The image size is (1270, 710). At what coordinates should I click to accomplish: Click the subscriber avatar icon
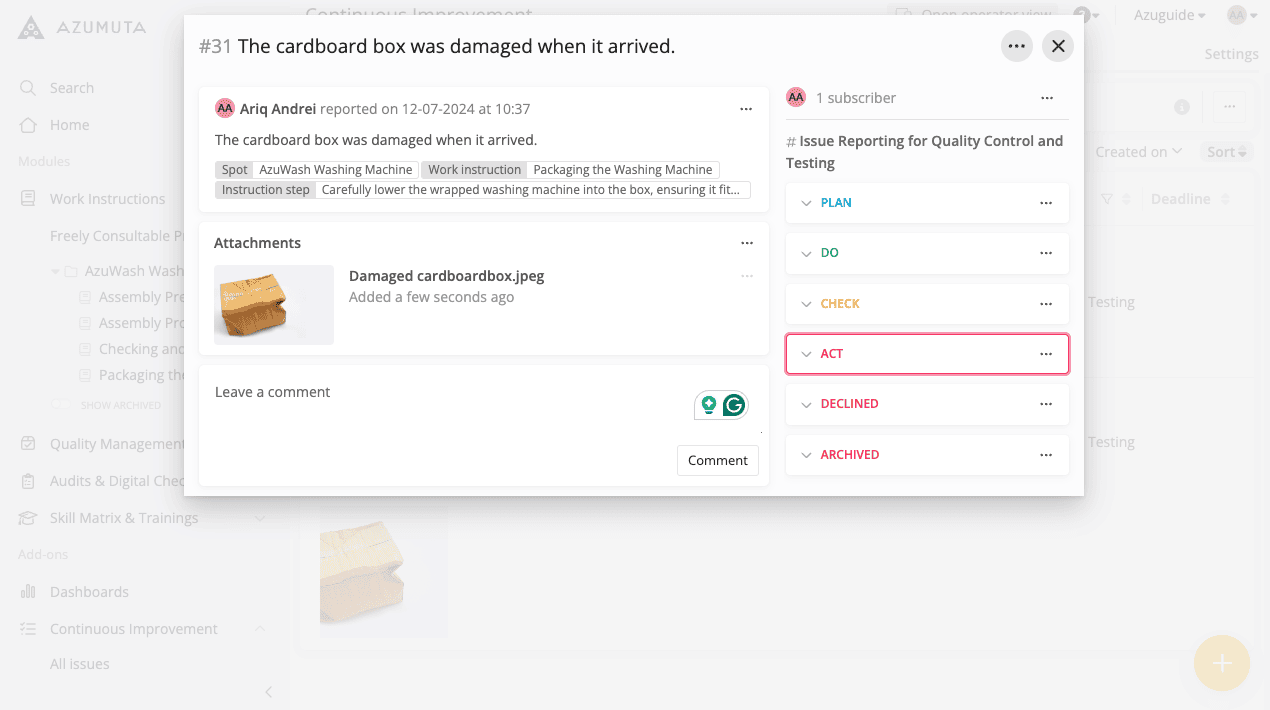pyautogui.click(x=796, y=97)
